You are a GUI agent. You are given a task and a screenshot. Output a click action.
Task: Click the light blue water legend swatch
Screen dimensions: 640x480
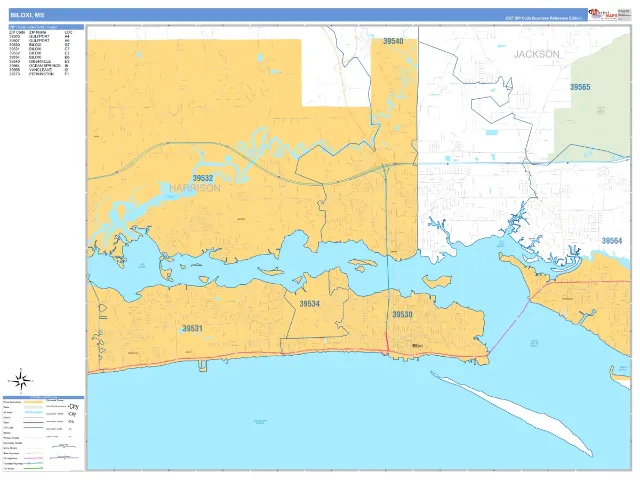(33, 412)
